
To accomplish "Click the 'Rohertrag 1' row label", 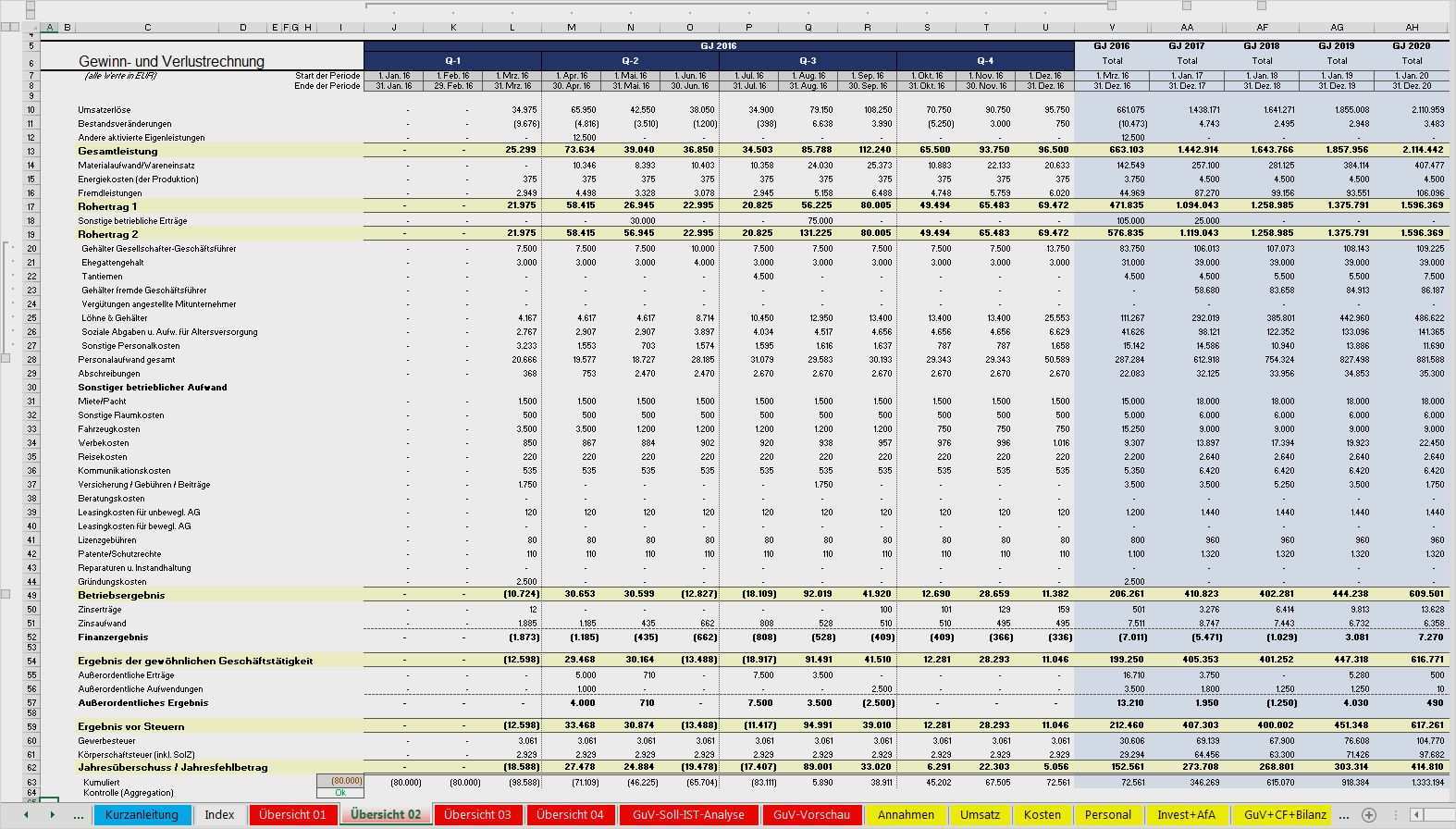I will click(x=107, y=206).
